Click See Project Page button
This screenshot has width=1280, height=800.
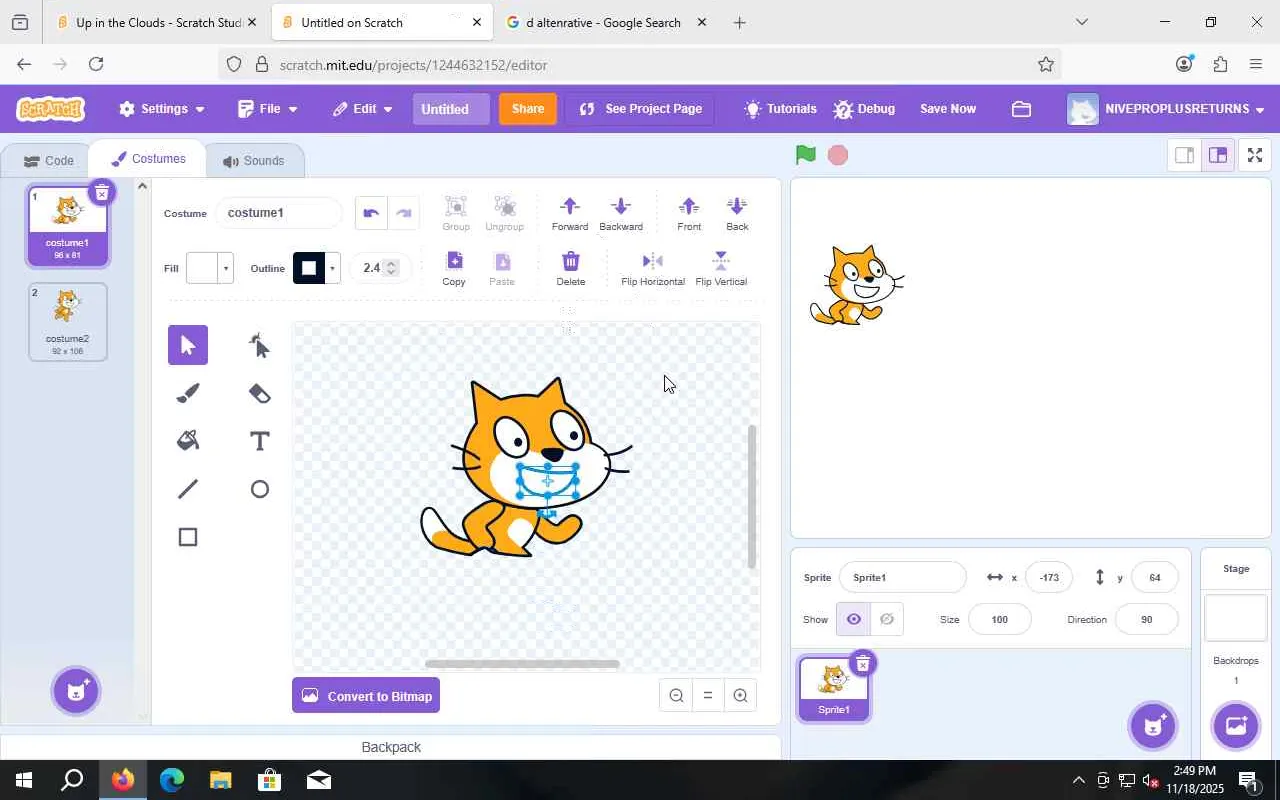click(x=640, y=109)
